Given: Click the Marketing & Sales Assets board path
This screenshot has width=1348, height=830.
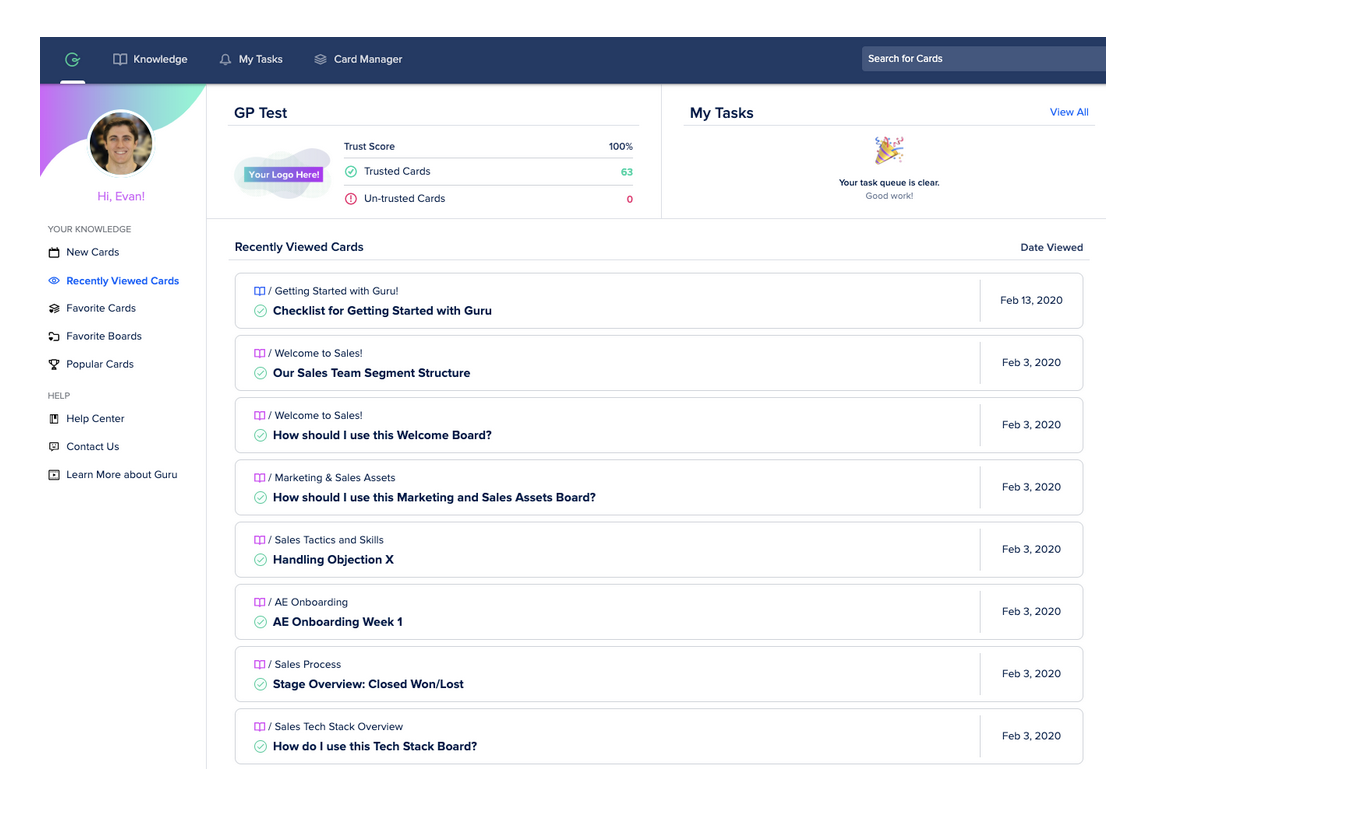Looking at the screenshot, I should pyautogui.click(x=335, y=478).
